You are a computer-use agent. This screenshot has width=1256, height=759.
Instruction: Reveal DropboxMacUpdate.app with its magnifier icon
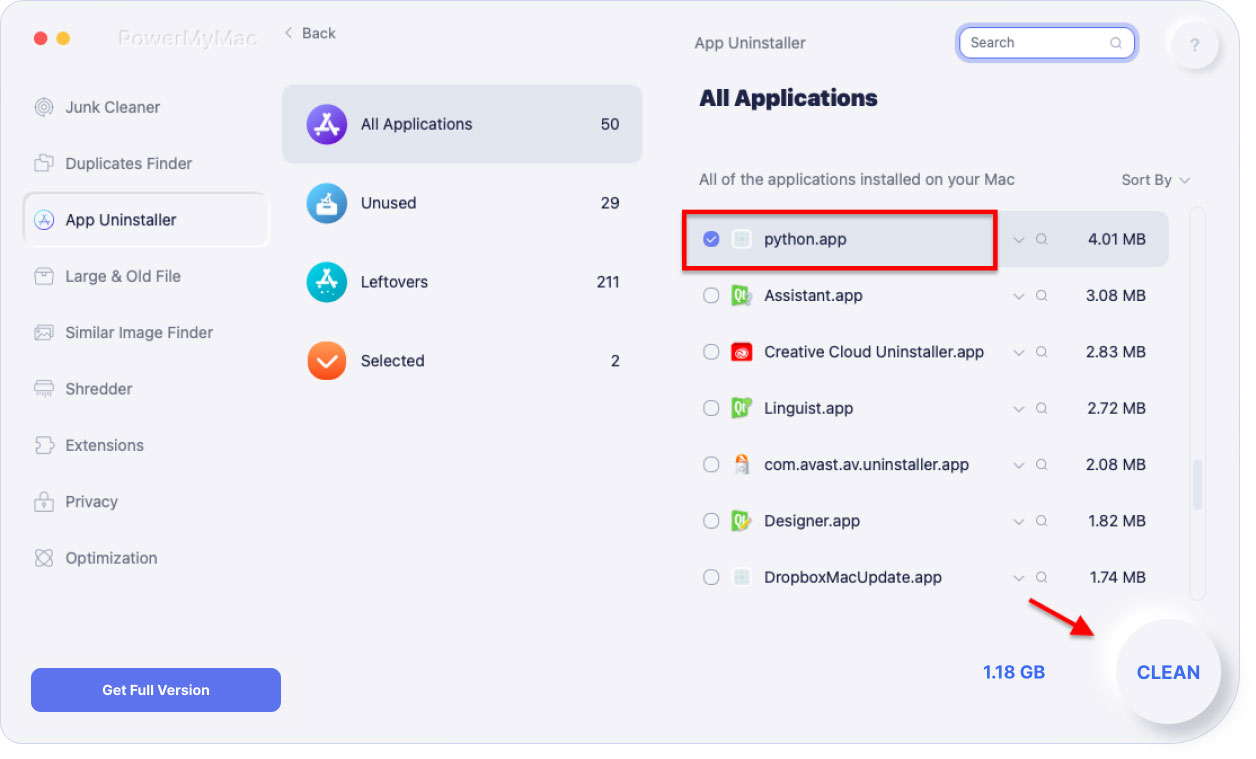tap(1042, 578)
